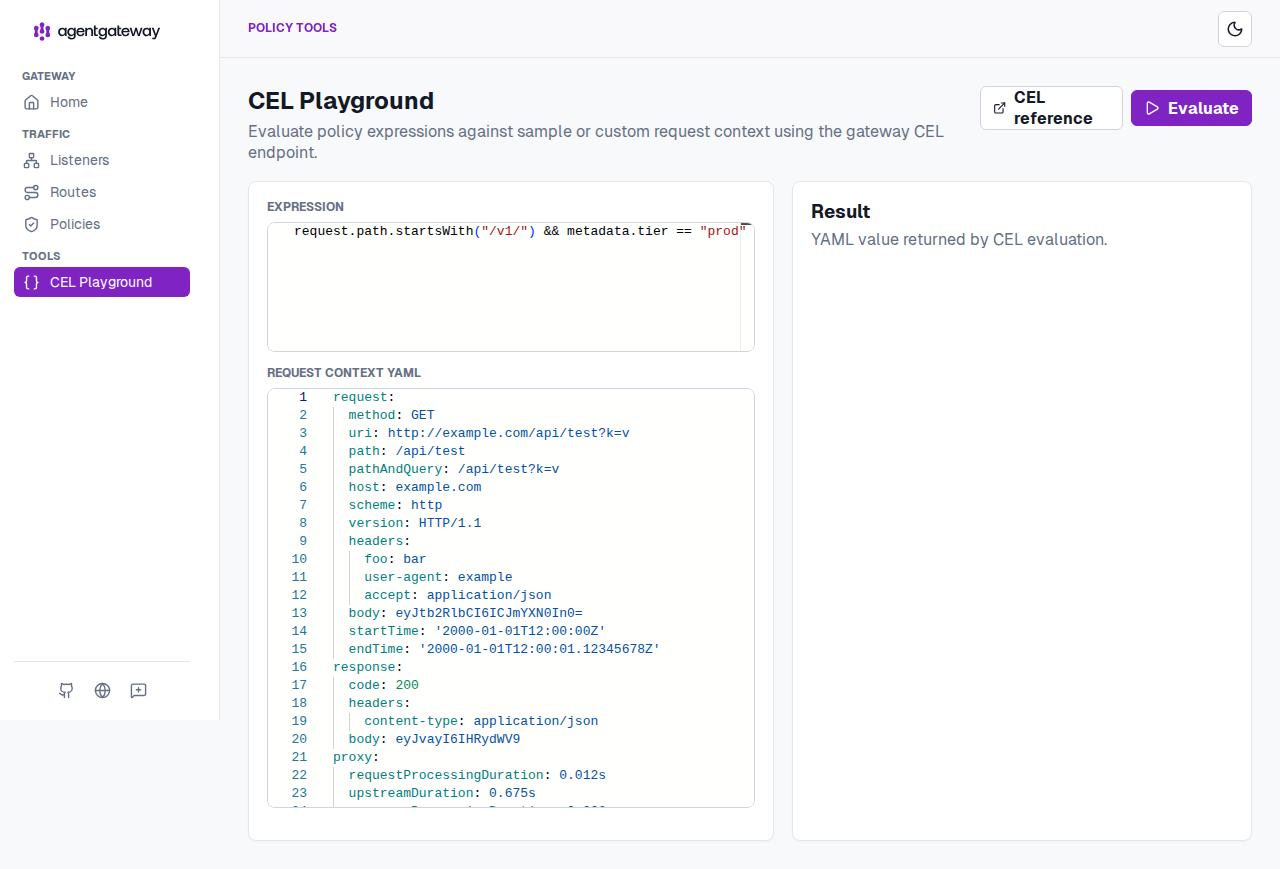The image size is (1280, 869).
Task: Click the endTime line in the YAML
Action: pos(504,649)
